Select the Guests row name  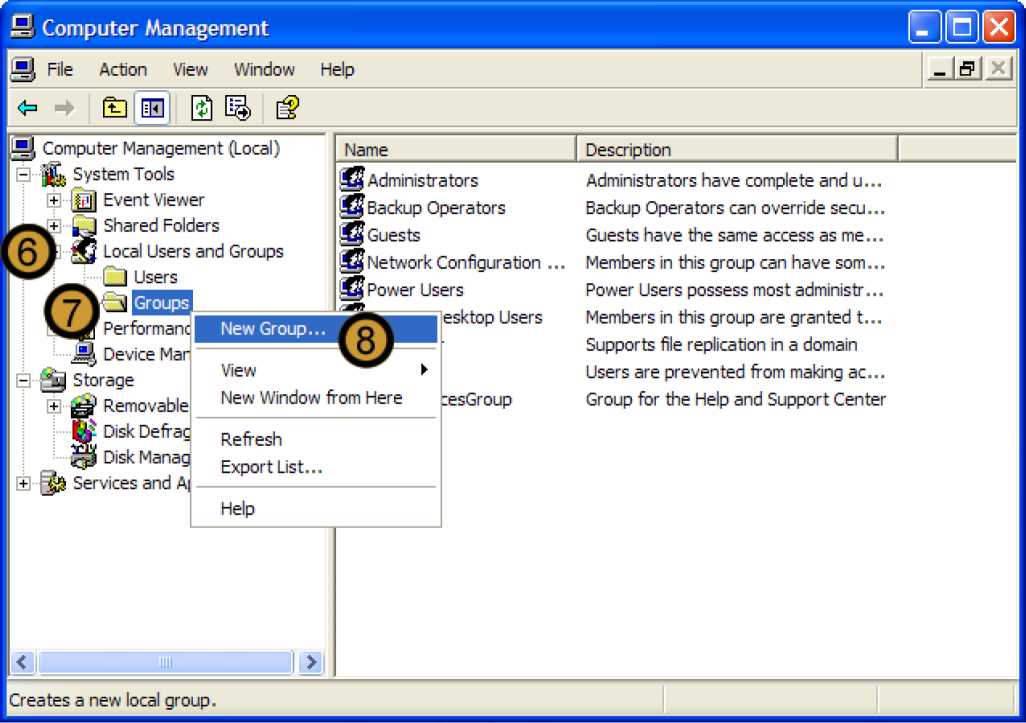(393, 235)
